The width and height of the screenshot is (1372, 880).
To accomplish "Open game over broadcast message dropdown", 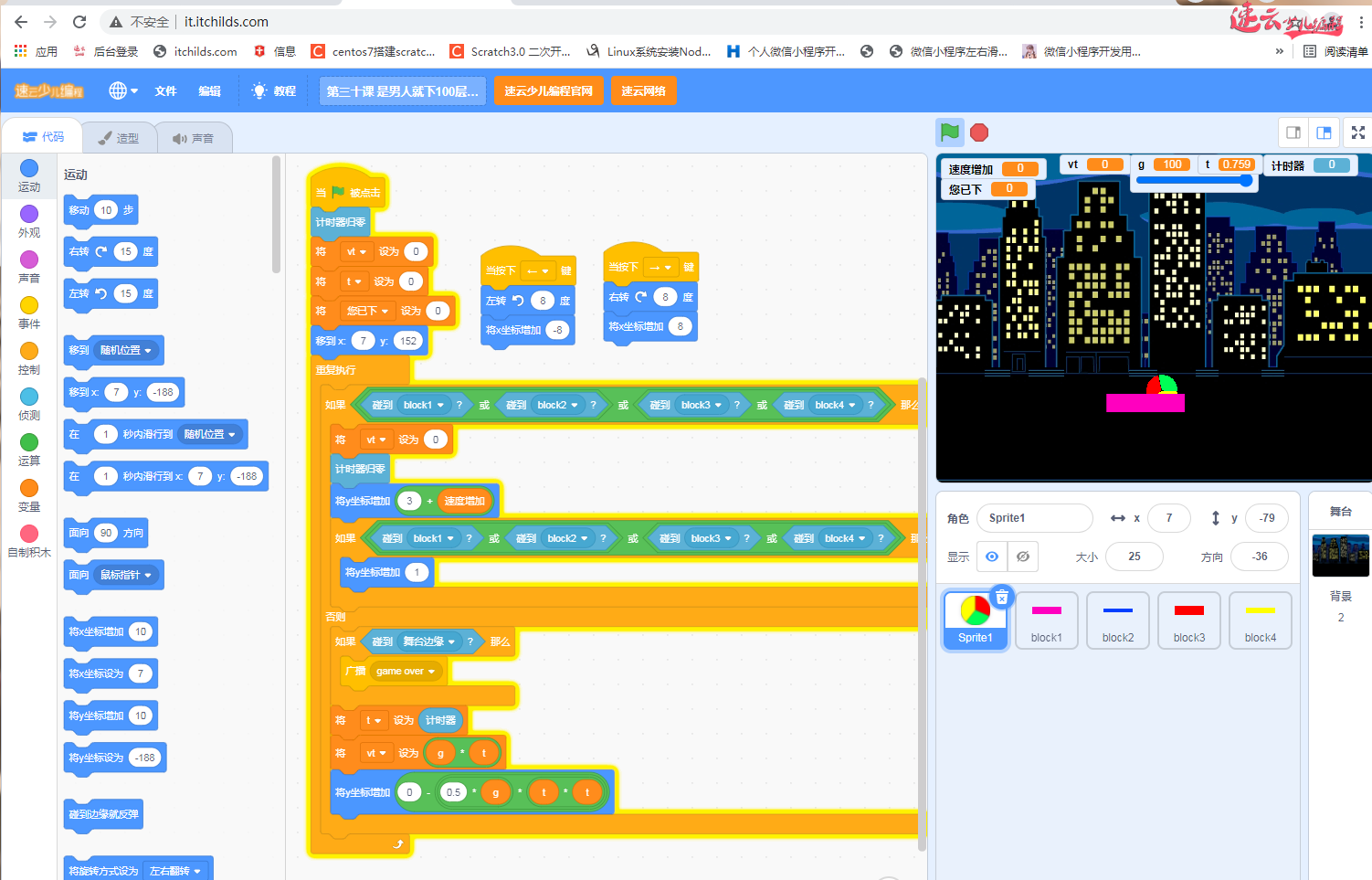I will [x=430, y=671].
